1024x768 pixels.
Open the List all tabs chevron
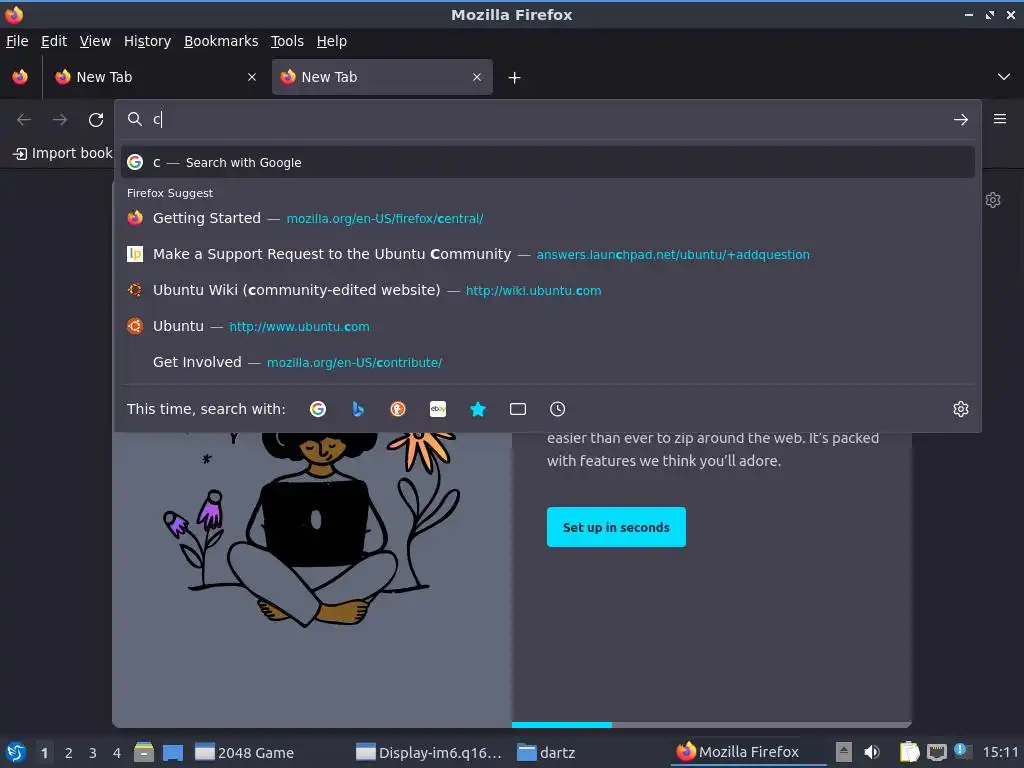pos(1004,77)
